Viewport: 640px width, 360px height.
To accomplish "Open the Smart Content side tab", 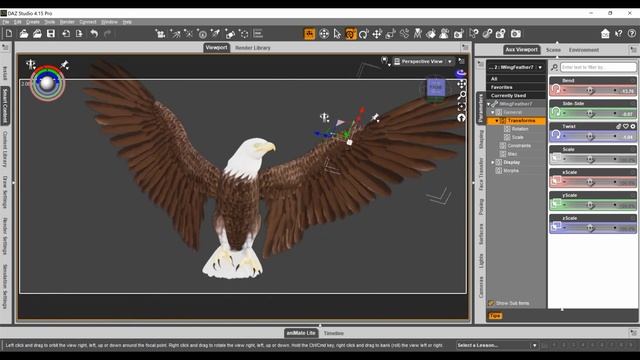I will [5, 106].
